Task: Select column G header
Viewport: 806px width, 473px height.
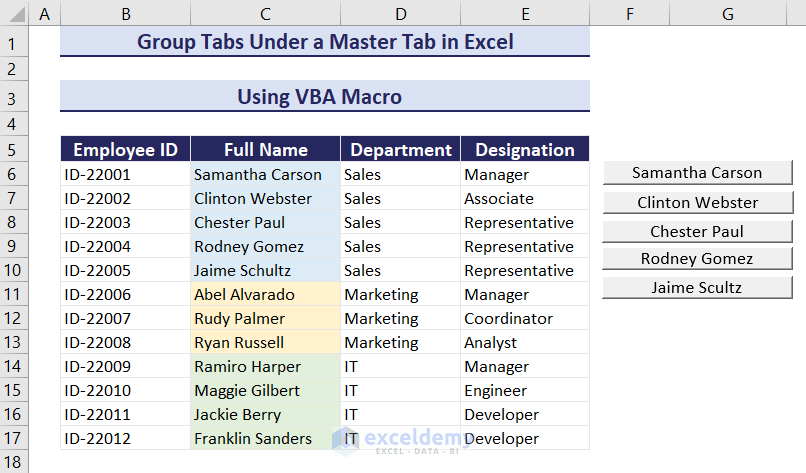Action: click(x=727, y=14)
